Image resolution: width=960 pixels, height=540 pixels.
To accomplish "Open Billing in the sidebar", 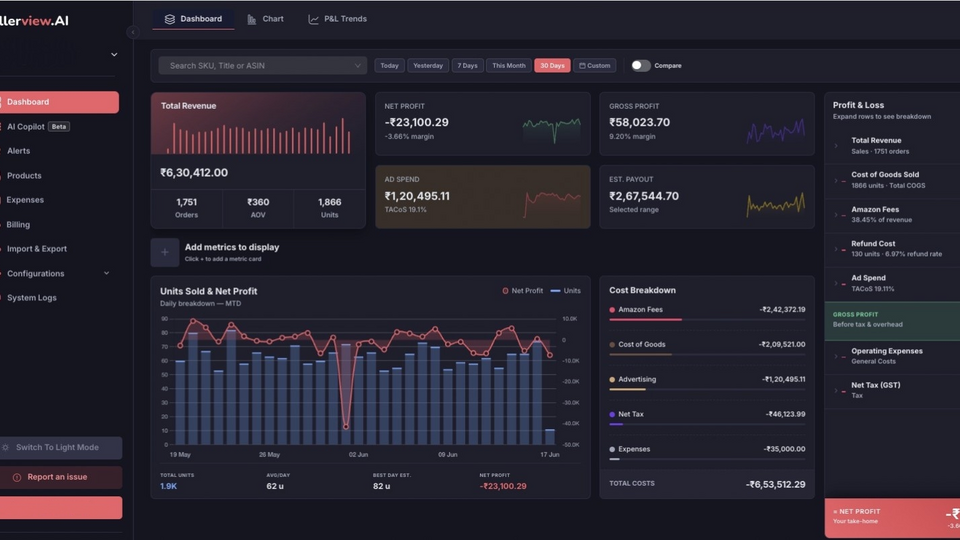I will pyautogui.click(x=18, y=225).
